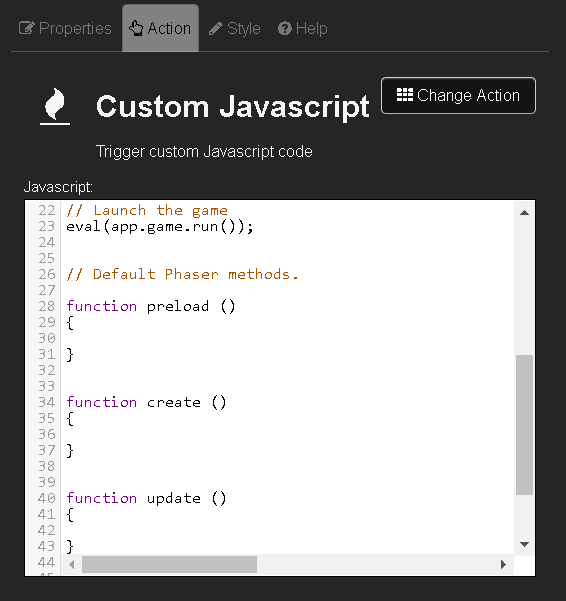Click the scroll up arrow in editor
Screen dimensions: 566x601
coord(524,213)
